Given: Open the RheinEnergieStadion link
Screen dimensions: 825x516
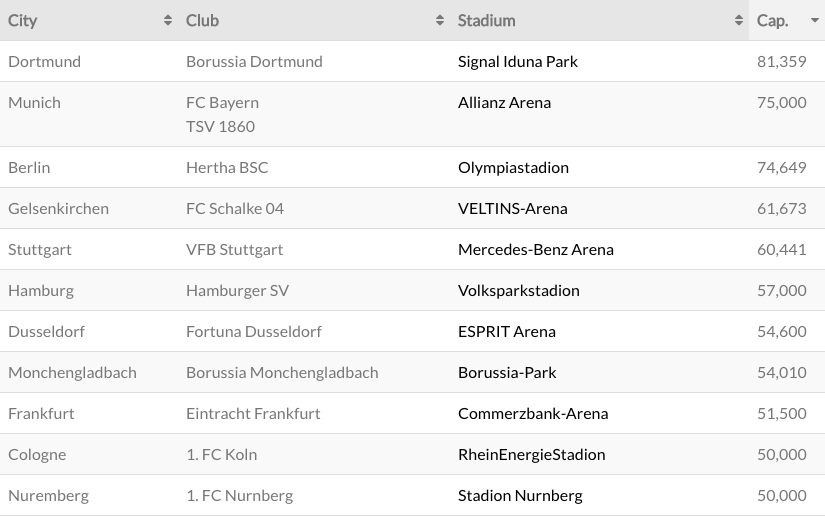Looking at the screenshot, I should click(x=532, y=455).
